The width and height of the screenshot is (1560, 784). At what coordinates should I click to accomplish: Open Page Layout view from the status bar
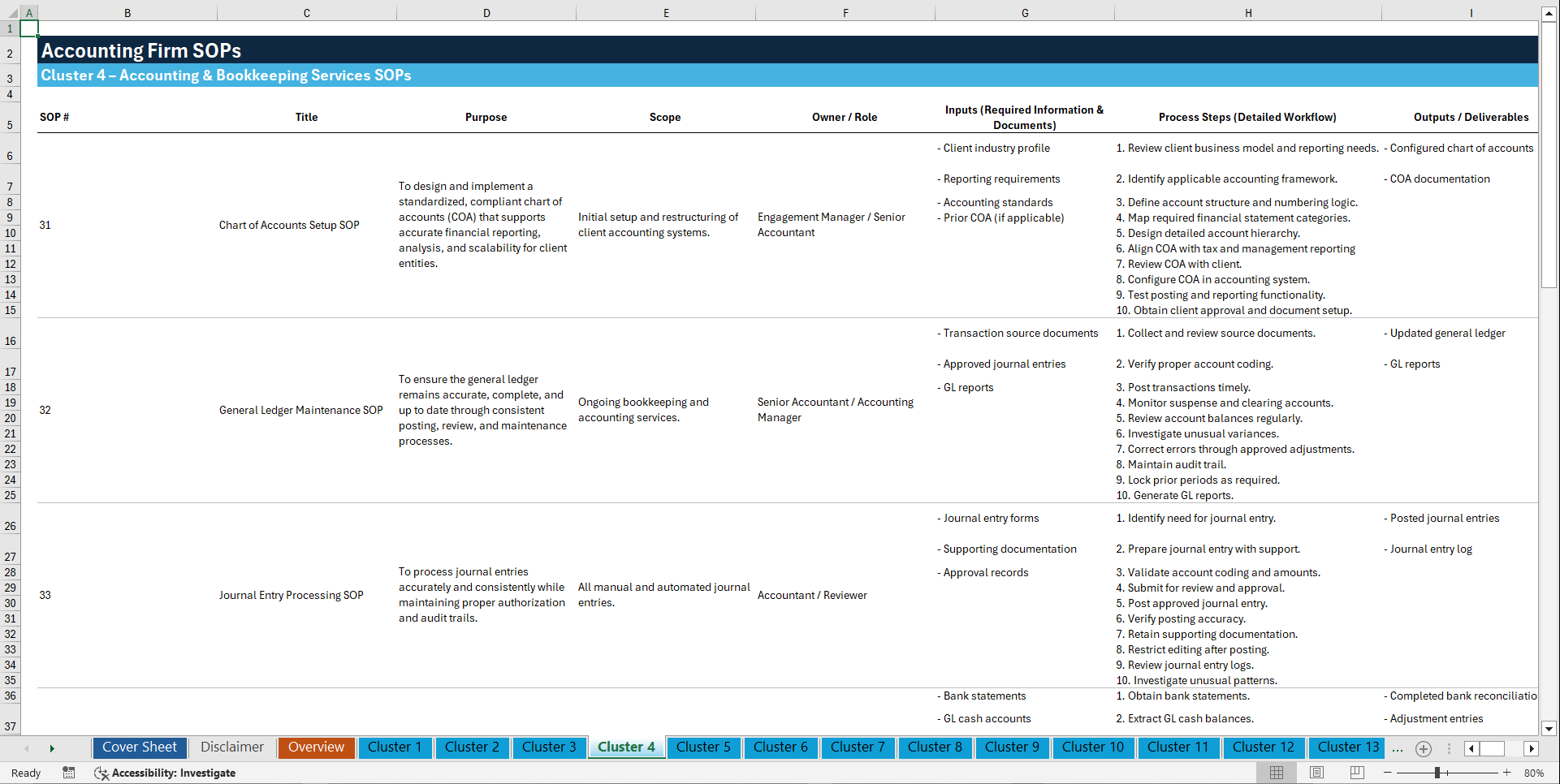(1316, 773)
